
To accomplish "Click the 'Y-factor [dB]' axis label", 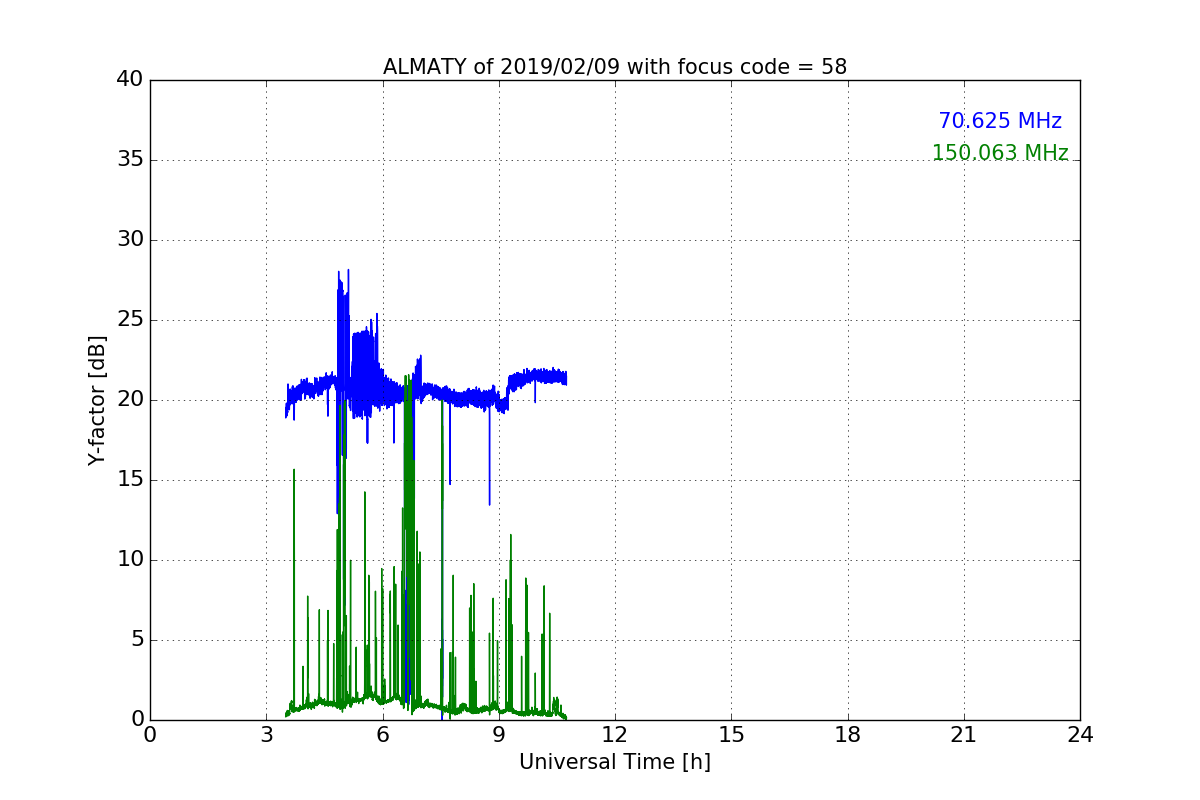I will [x=96, y=400].
